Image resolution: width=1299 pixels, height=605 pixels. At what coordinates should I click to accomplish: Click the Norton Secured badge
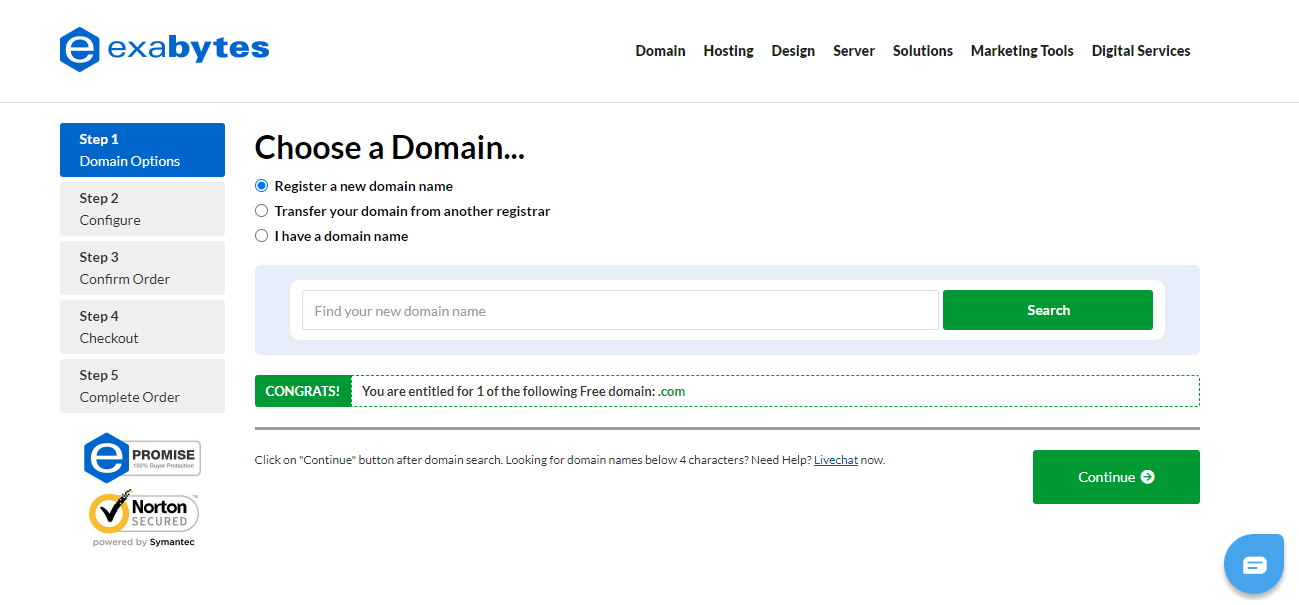click(142, 515)
